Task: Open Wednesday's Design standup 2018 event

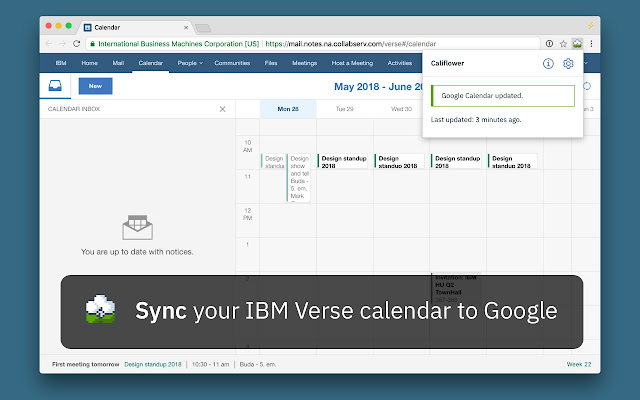Action: (x=400, y=161)
